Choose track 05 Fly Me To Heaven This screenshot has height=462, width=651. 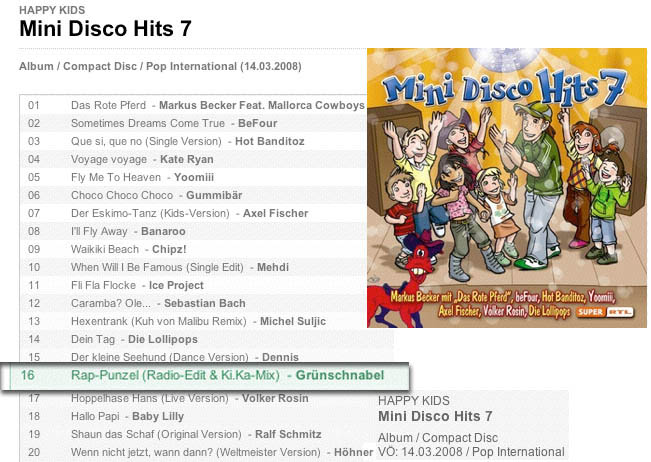(138, 177)
